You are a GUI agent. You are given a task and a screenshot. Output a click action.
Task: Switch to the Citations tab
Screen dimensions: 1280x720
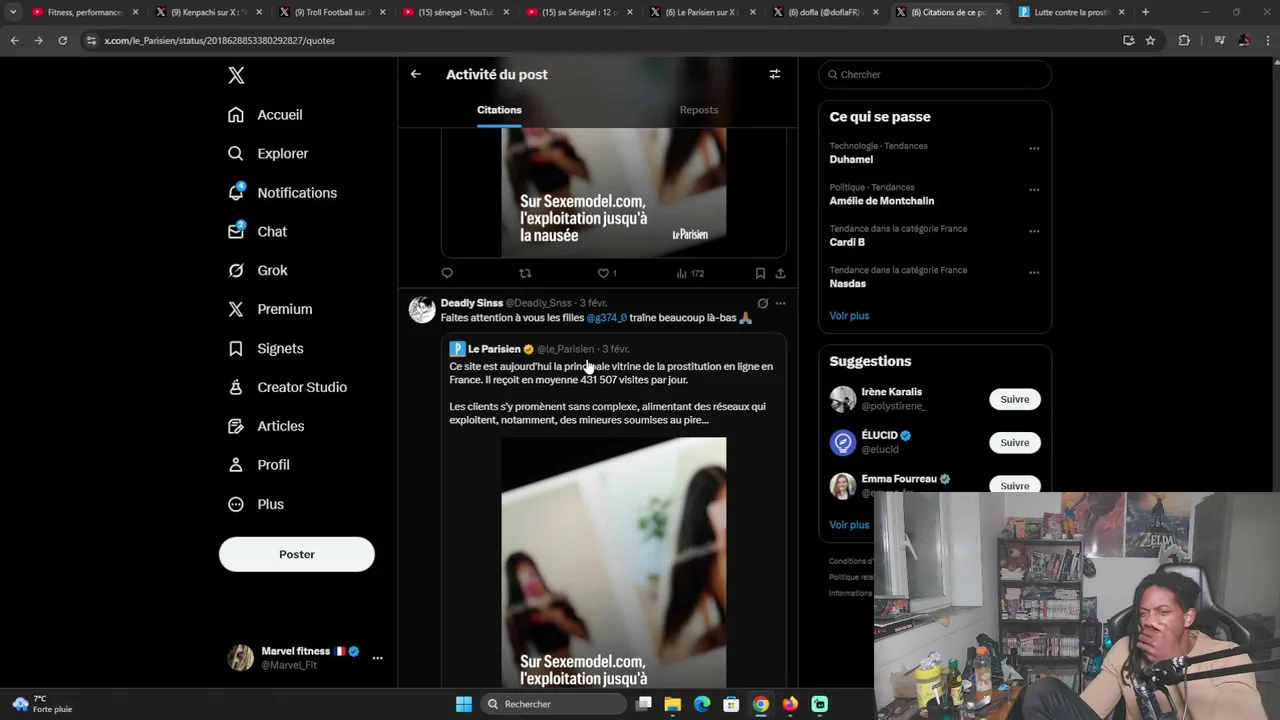499,110
